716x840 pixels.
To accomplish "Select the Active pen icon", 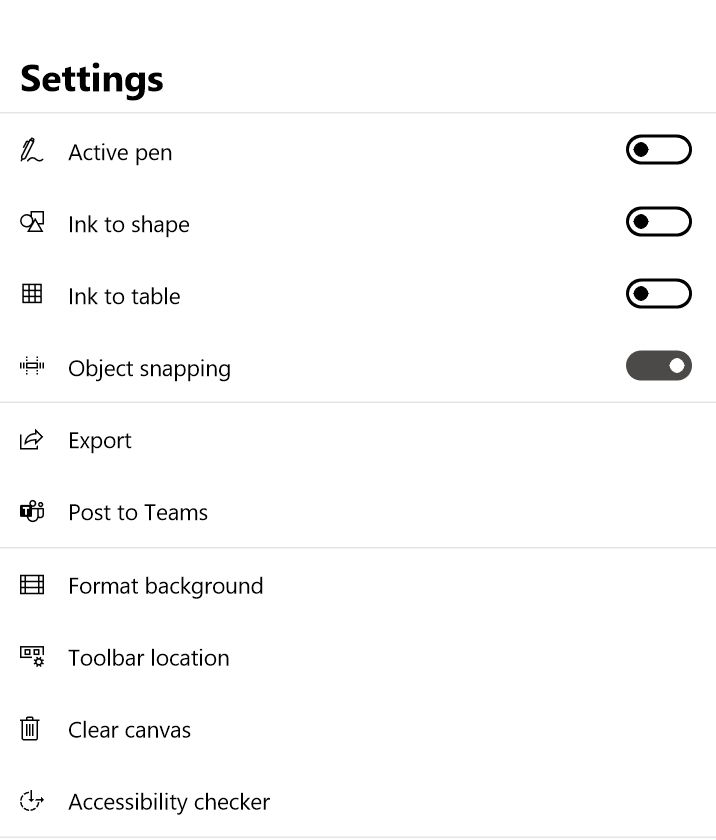I will point(31,152).
